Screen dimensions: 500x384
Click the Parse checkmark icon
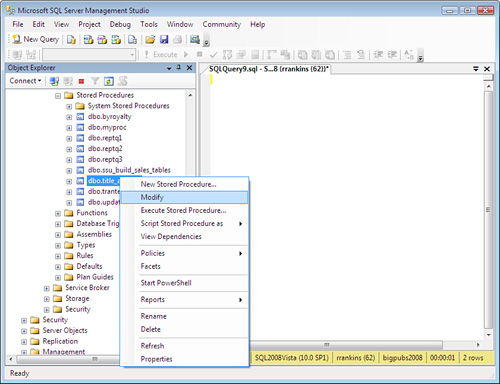[x=214, y=54]
